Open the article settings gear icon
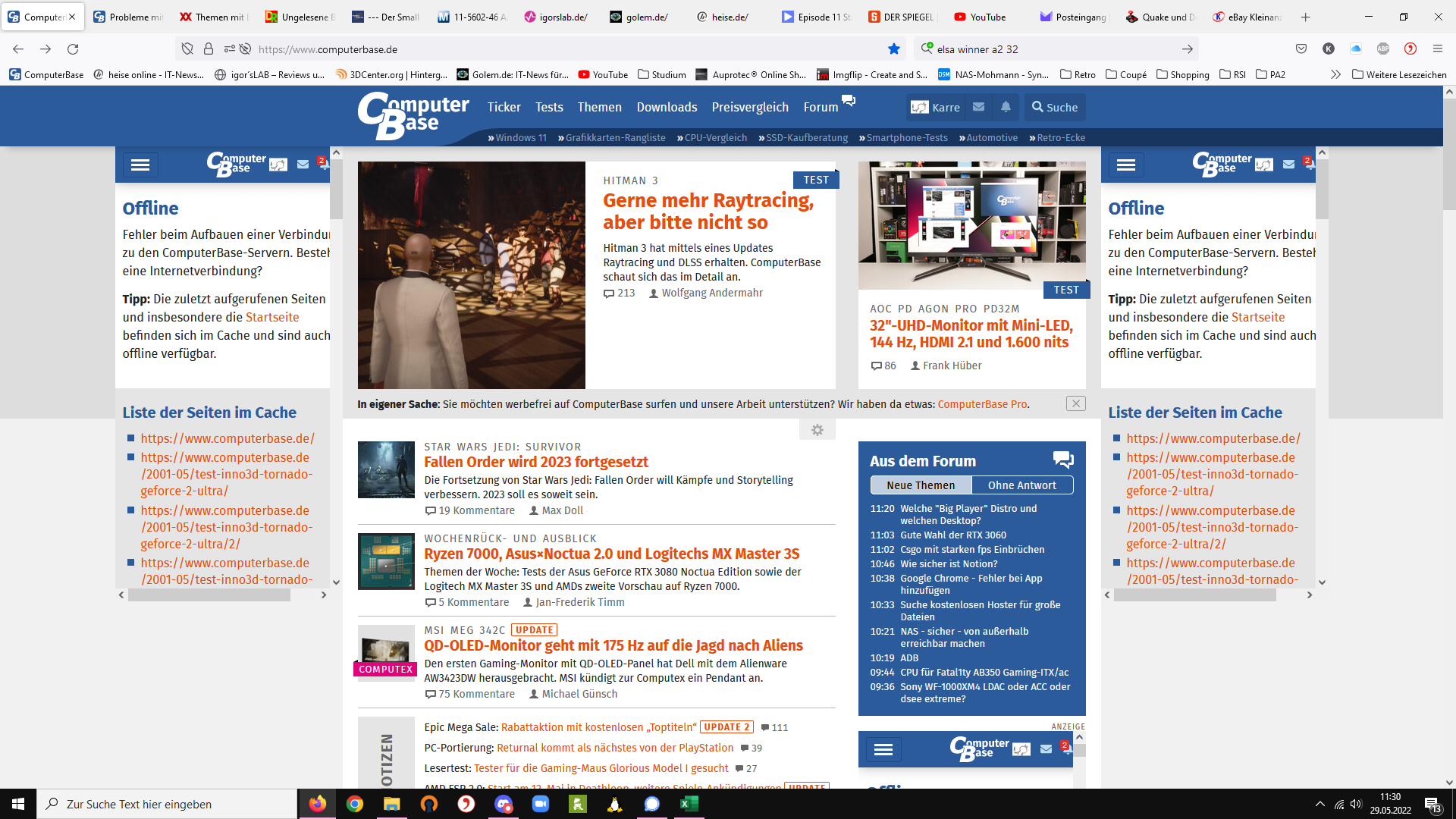 817,430
